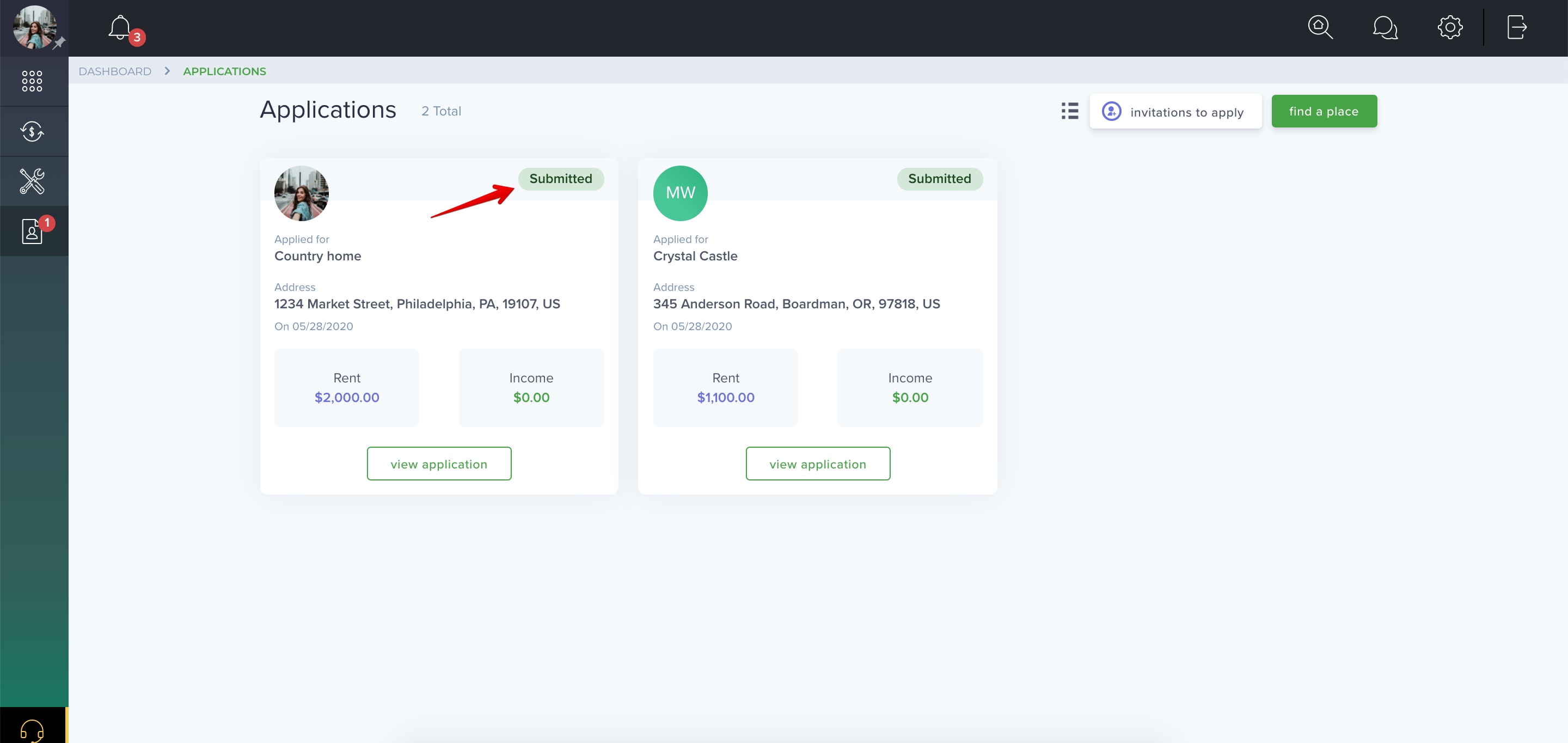Viewport: 1568px width, 743px height.
Task: Click the $2,000.00 rent amount
Action: [347, 398]
